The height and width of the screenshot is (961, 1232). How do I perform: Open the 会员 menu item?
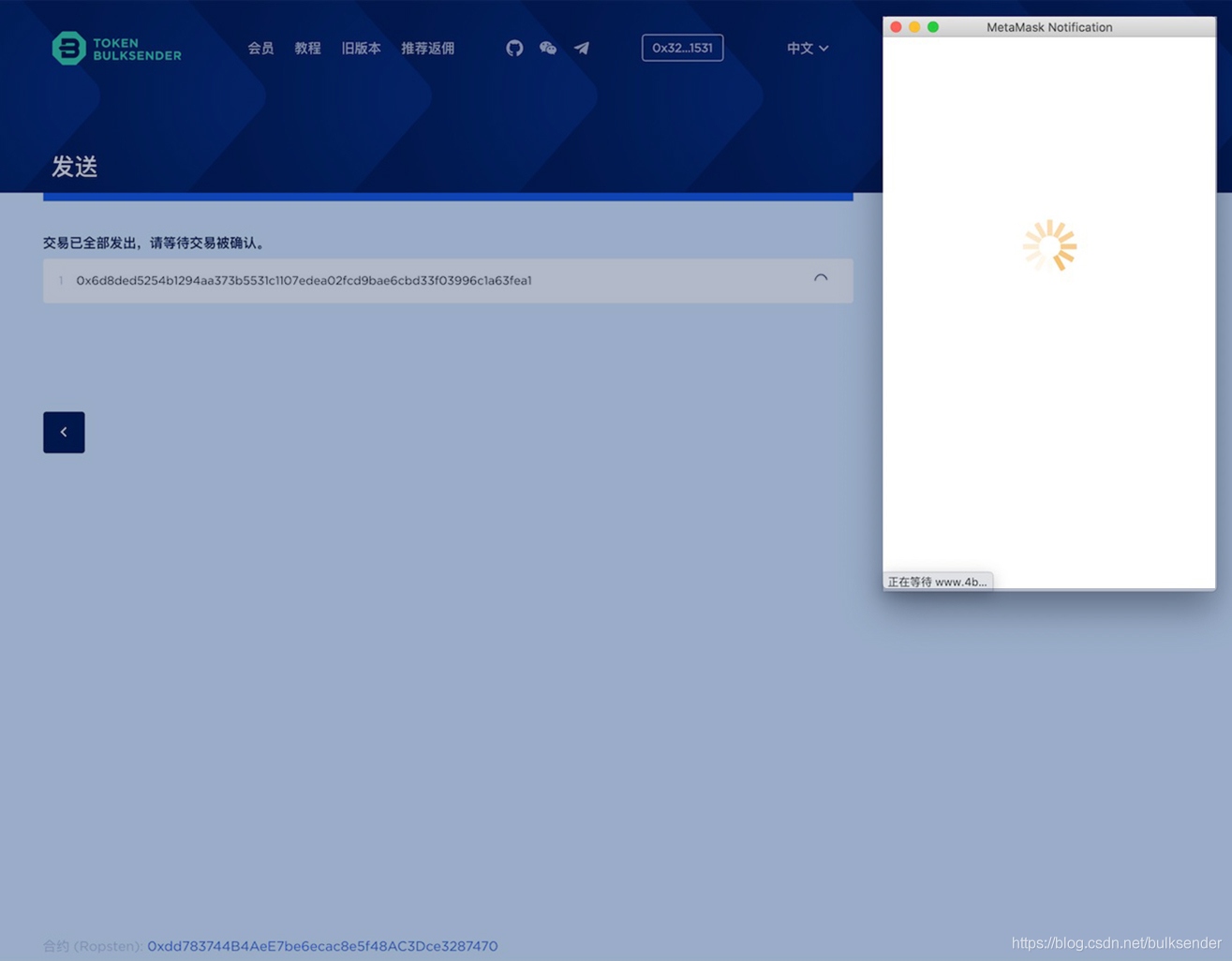(260, 48)
